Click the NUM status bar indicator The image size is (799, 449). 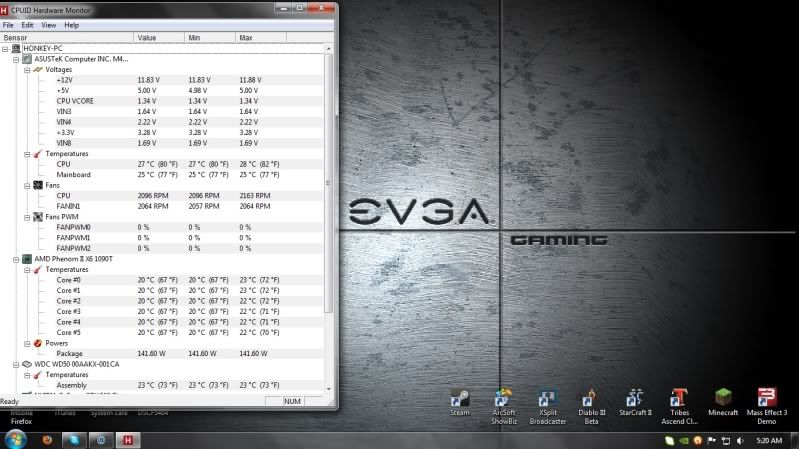point(292,402)
